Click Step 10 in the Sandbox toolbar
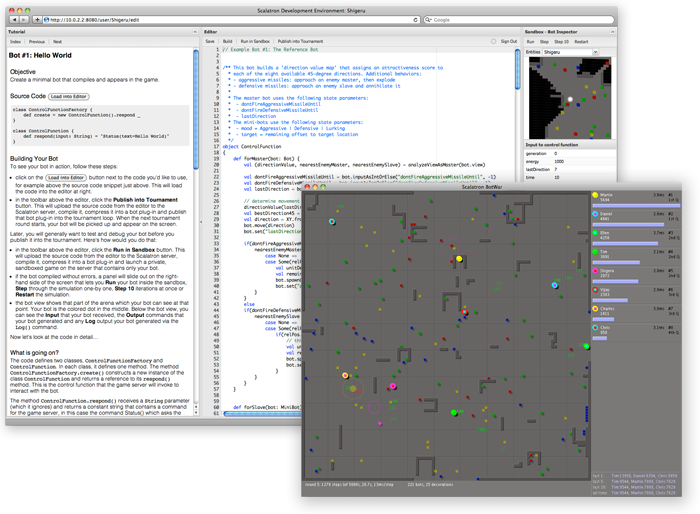 [561, 42]
